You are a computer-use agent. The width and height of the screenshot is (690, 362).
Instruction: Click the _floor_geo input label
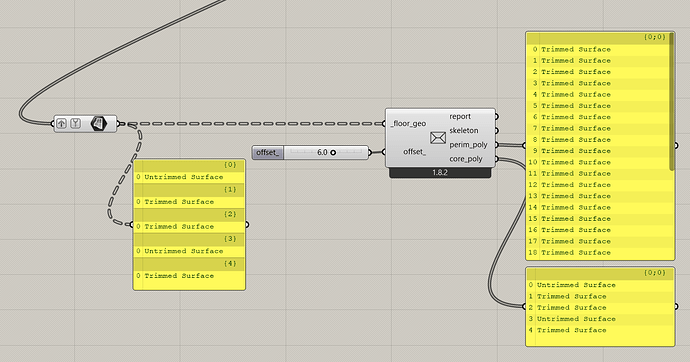(408, 124)
